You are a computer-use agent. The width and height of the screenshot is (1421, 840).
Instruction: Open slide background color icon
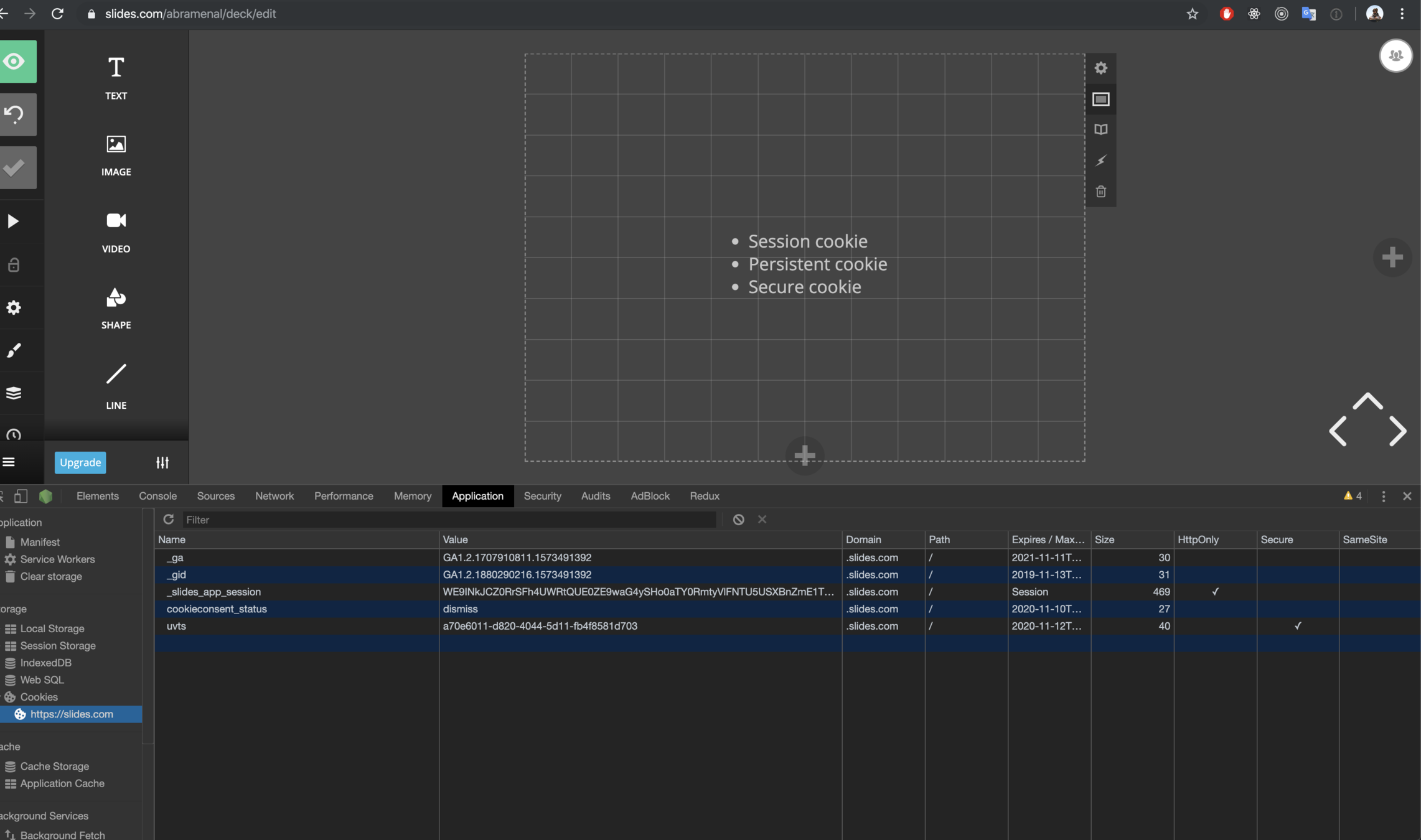(1100, 99)
